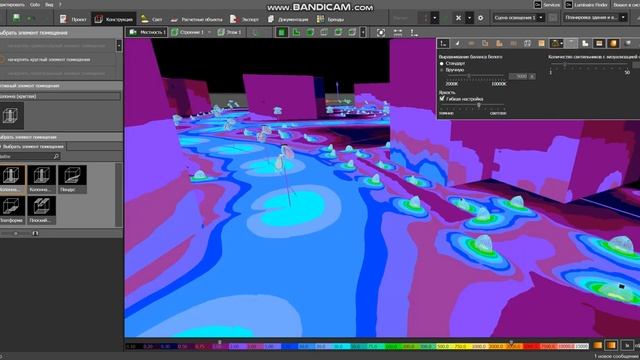The height and width of the screenshot is (360, 640).
Task: Switch to the front elevation view icon
Action: click(296, 32)
